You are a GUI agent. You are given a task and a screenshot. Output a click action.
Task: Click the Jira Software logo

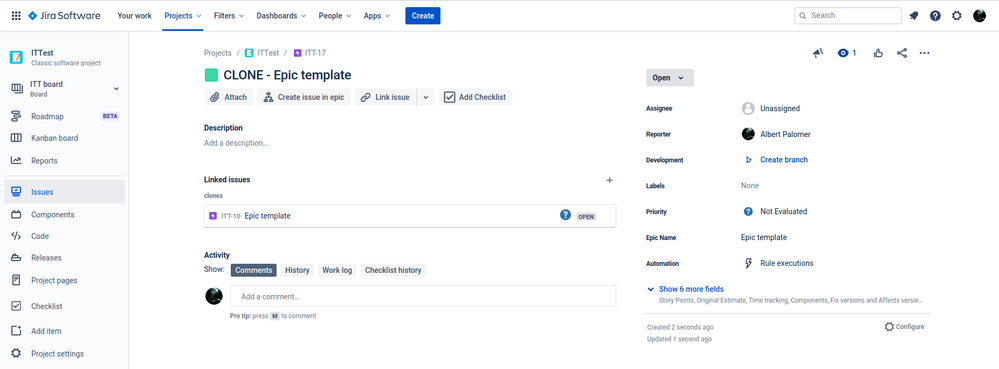(64, 16)
